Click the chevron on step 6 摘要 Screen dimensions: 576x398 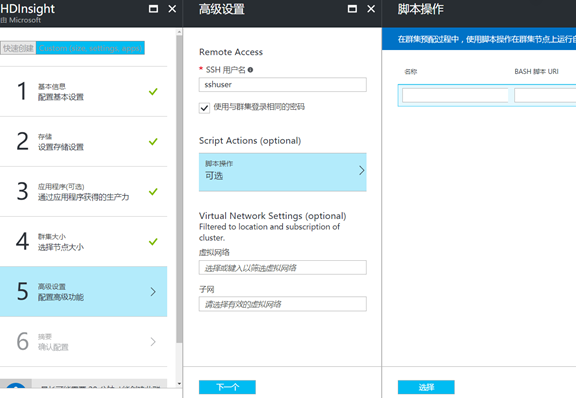tap(153, 342)
